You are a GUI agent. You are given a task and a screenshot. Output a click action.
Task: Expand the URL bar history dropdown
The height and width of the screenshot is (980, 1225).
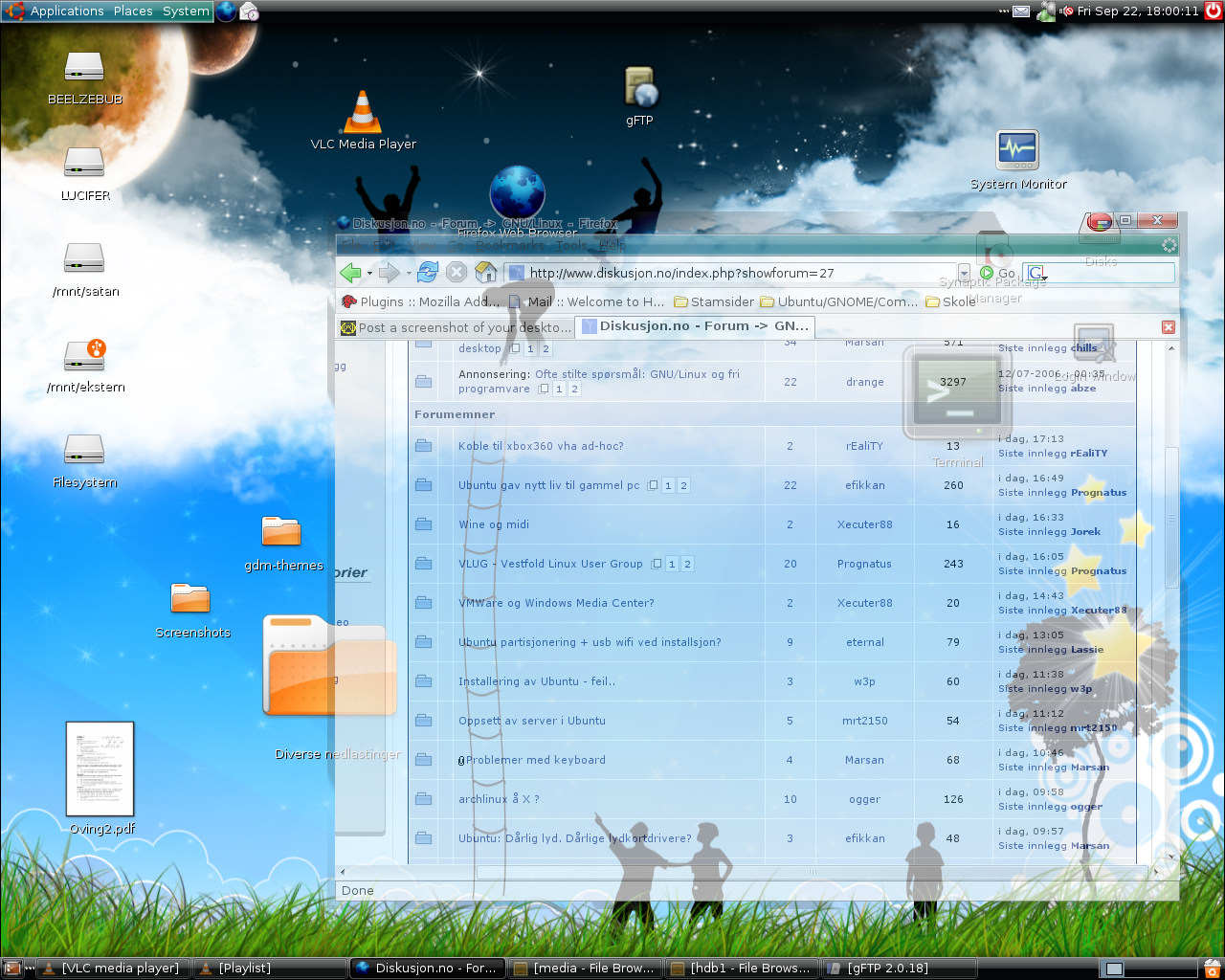pyautogui.click(x=964, y=273)
